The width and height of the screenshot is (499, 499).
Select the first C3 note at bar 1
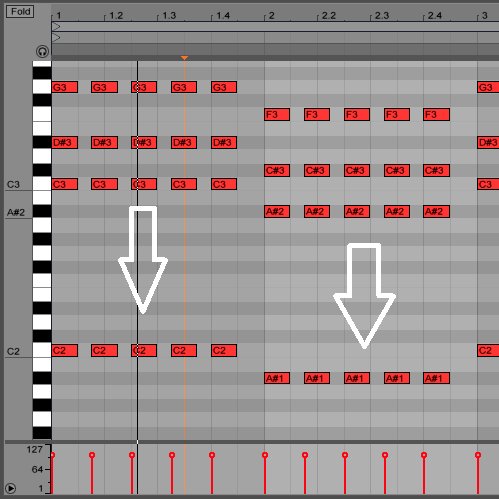tap(65, 184)
